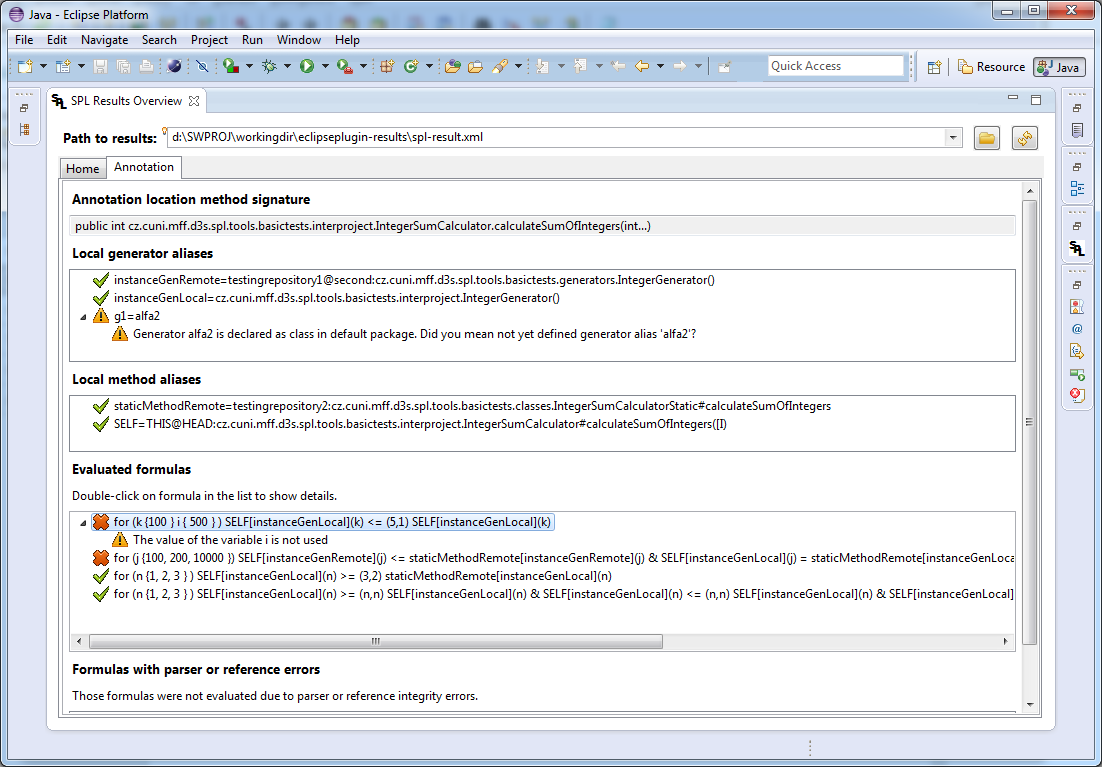Collapse the first failed formula node
1102x767 pixels.
(83, 523)
